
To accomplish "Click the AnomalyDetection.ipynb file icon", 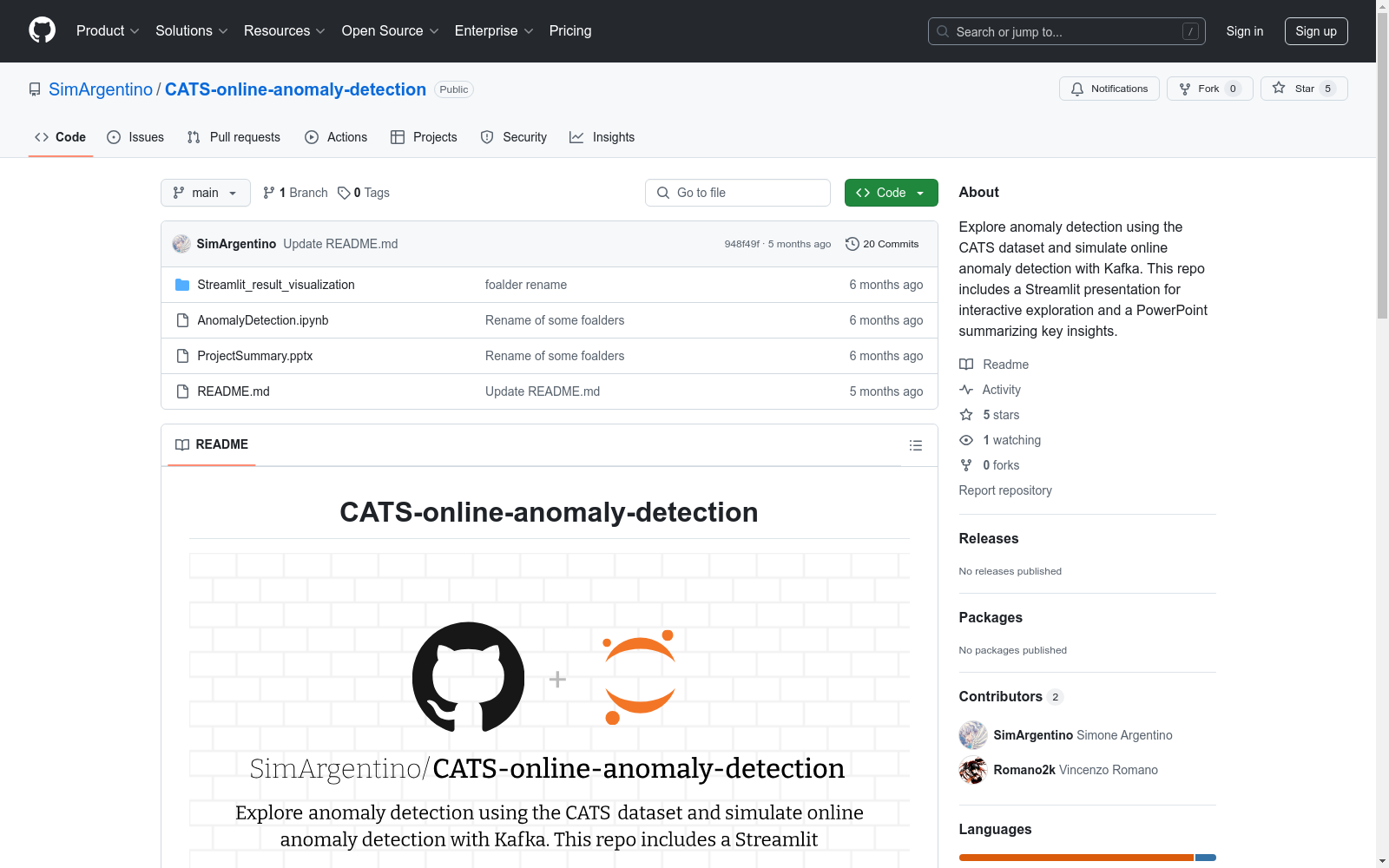I will (182, 320).
